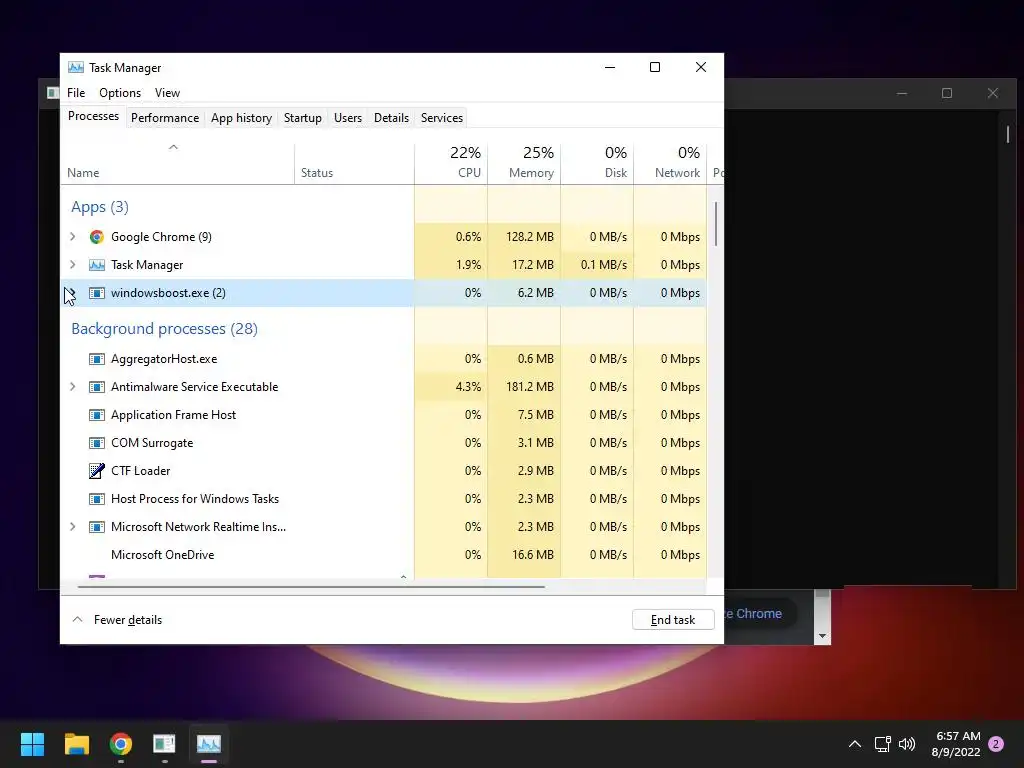
Task: Maximize the Task Manager window
Action: point(655,67)
